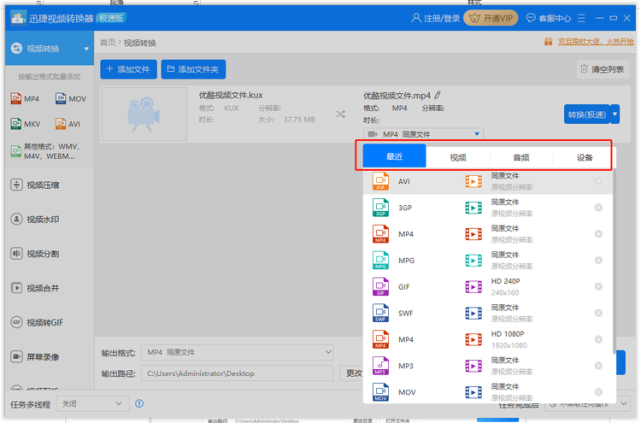Switch to the 最近 tab
Screen dimensions: 641x423
pyautogui.click(x=394, y=157)
